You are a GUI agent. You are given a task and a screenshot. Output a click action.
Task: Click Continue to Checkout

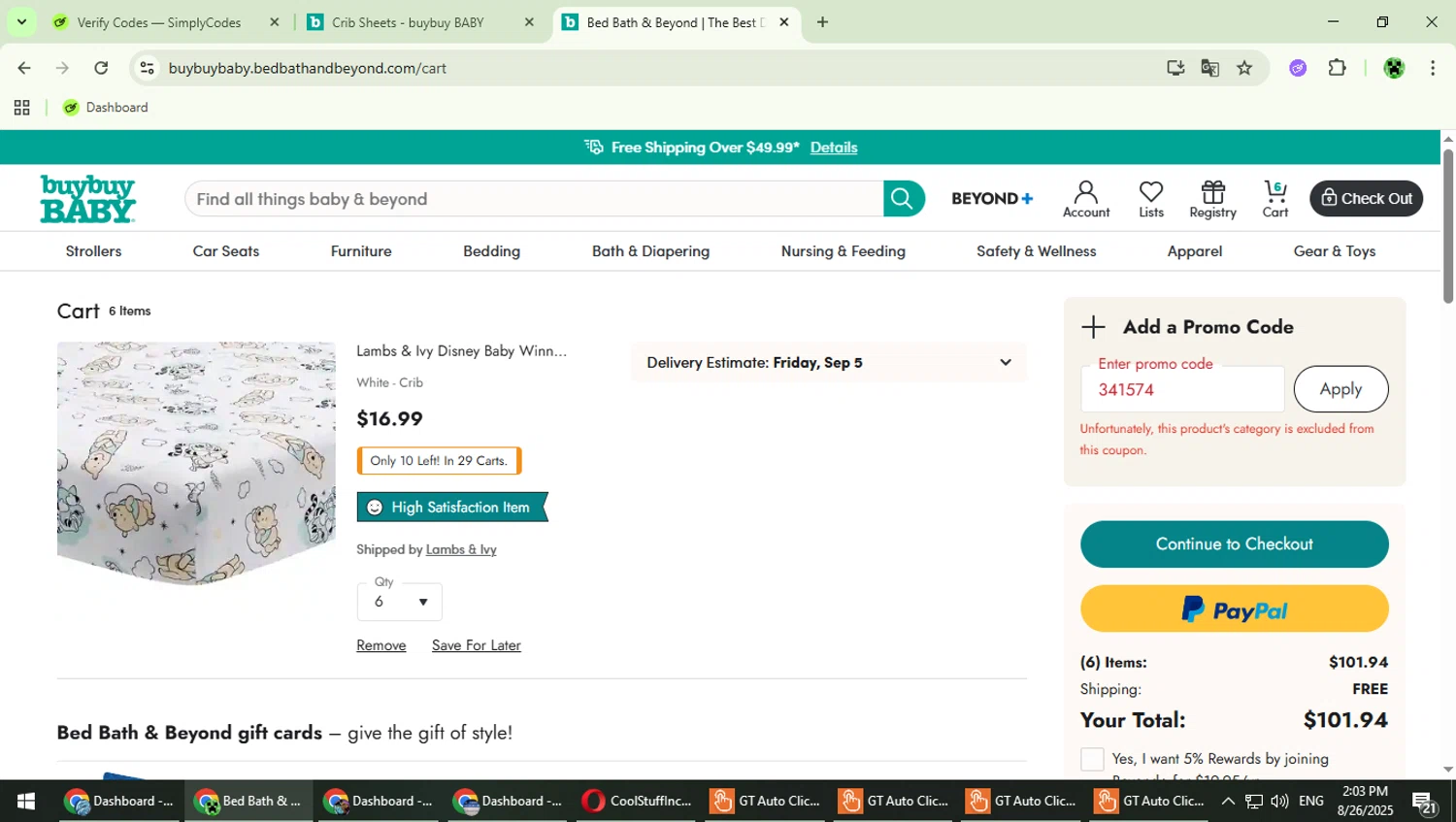coord(1234,544)
